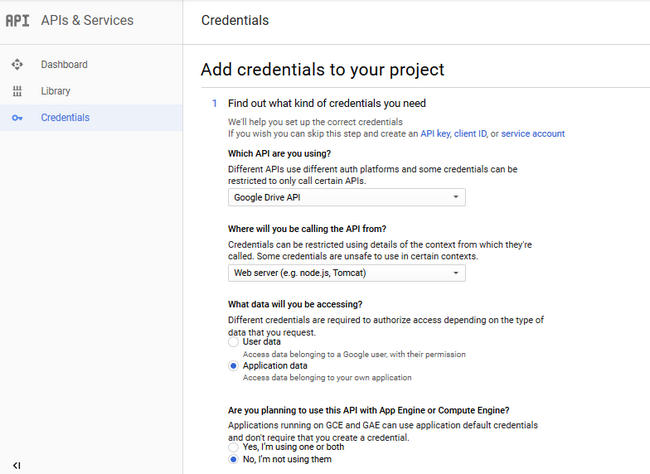The width and height of the screenshot is (650, 474).
Task: Open the Dashboard menu item
Action: 91,64
